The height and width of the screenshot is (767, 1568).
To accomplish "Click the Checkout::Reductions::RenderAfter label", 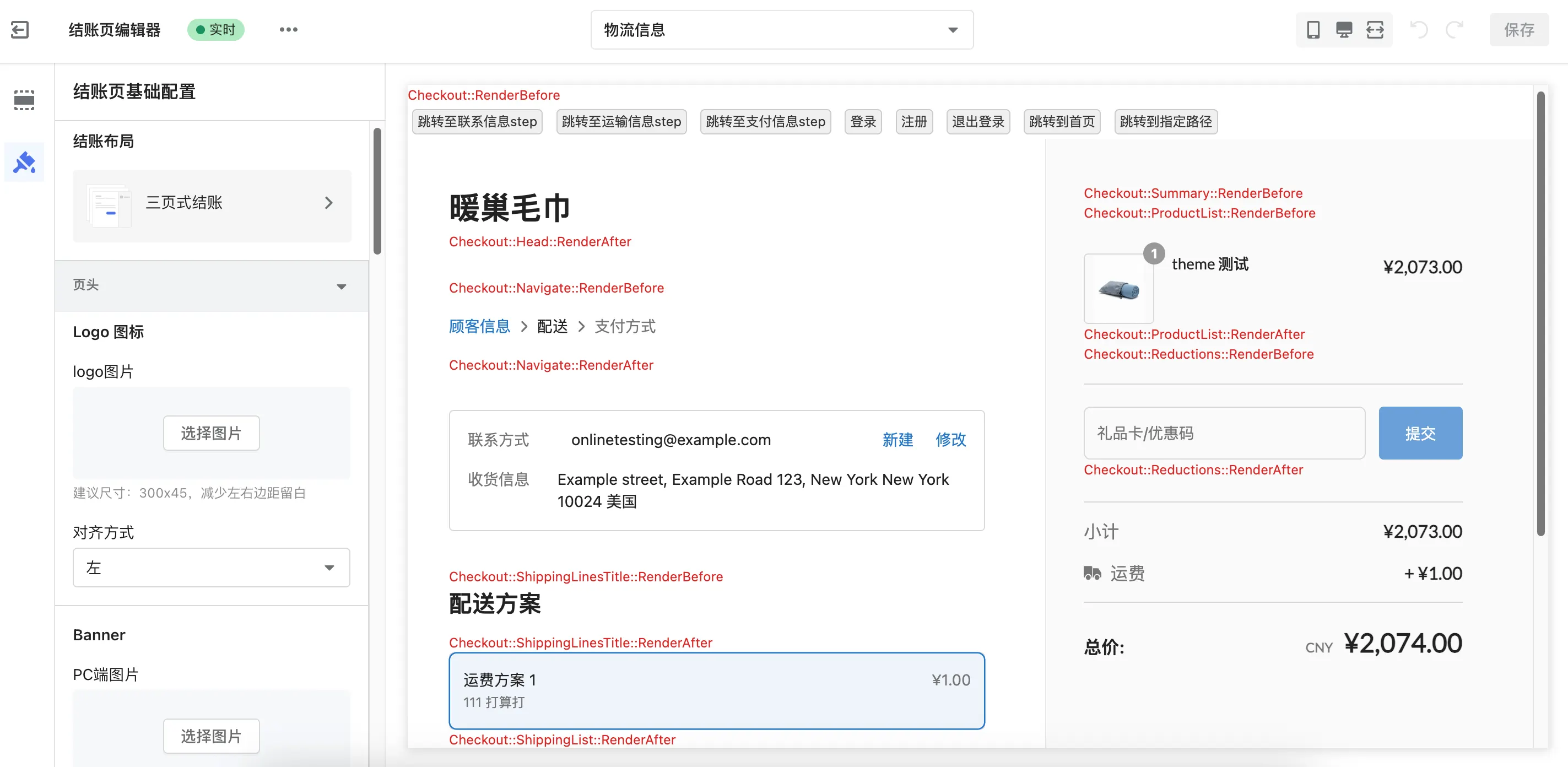I will 1193,470.
